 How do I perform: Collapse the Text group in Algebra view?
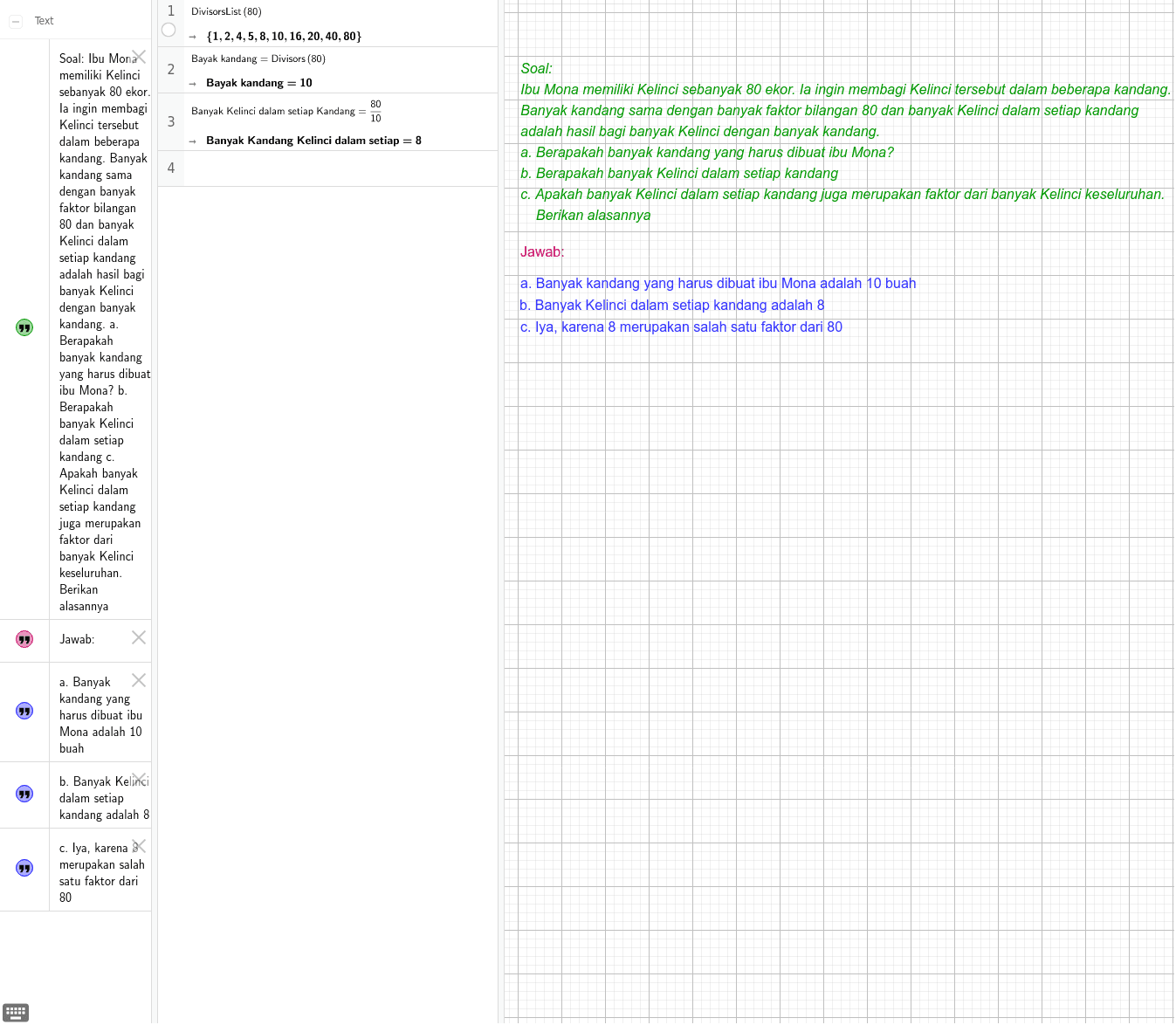click(x=16, y=21)
